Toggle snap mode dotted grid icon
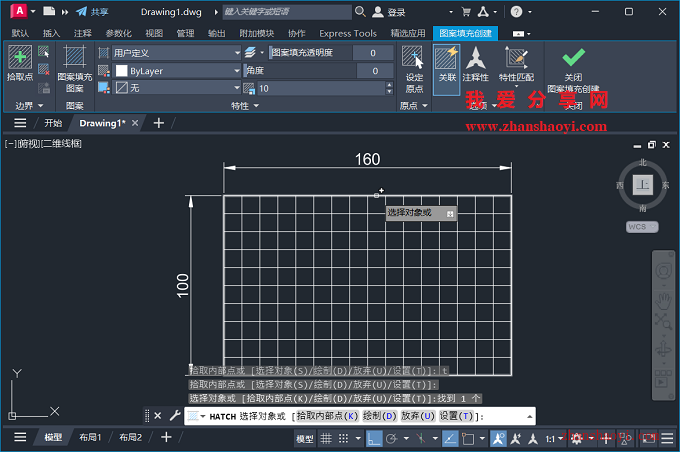The width and height of the screenshot is (680, 452). coord(343,439)
